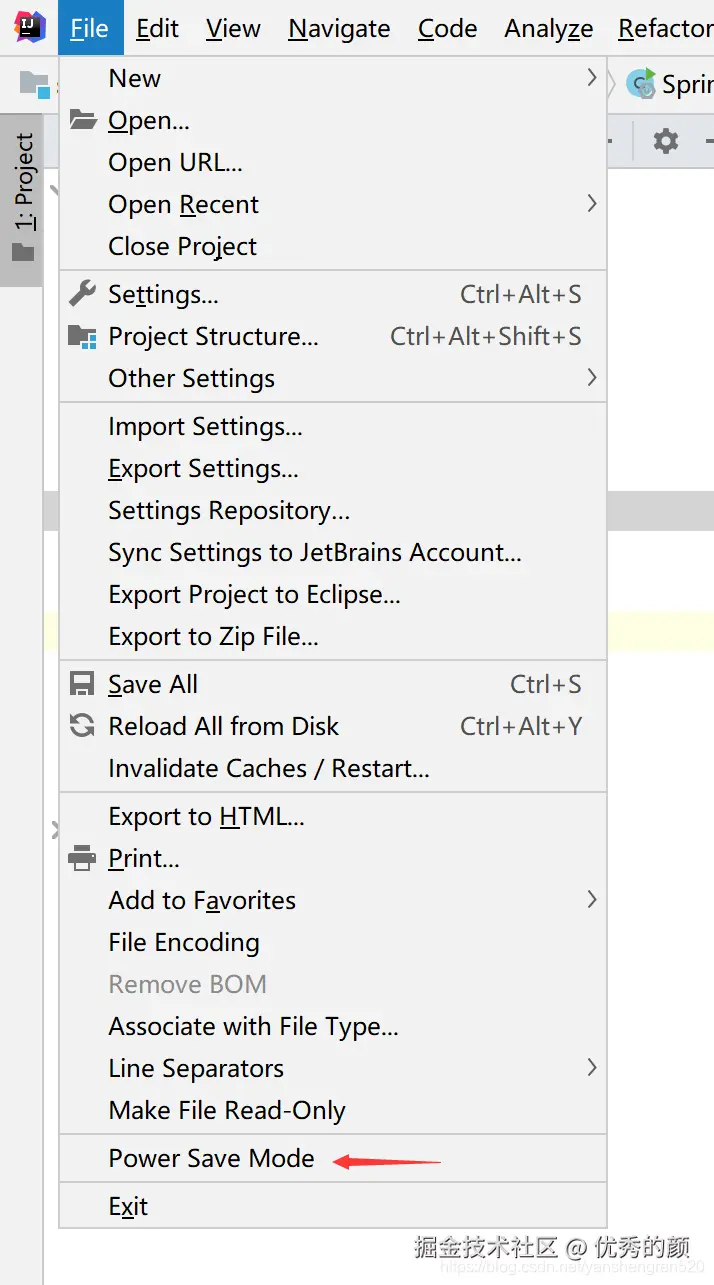Toggle Make File Read-Only

[227, 1110]
